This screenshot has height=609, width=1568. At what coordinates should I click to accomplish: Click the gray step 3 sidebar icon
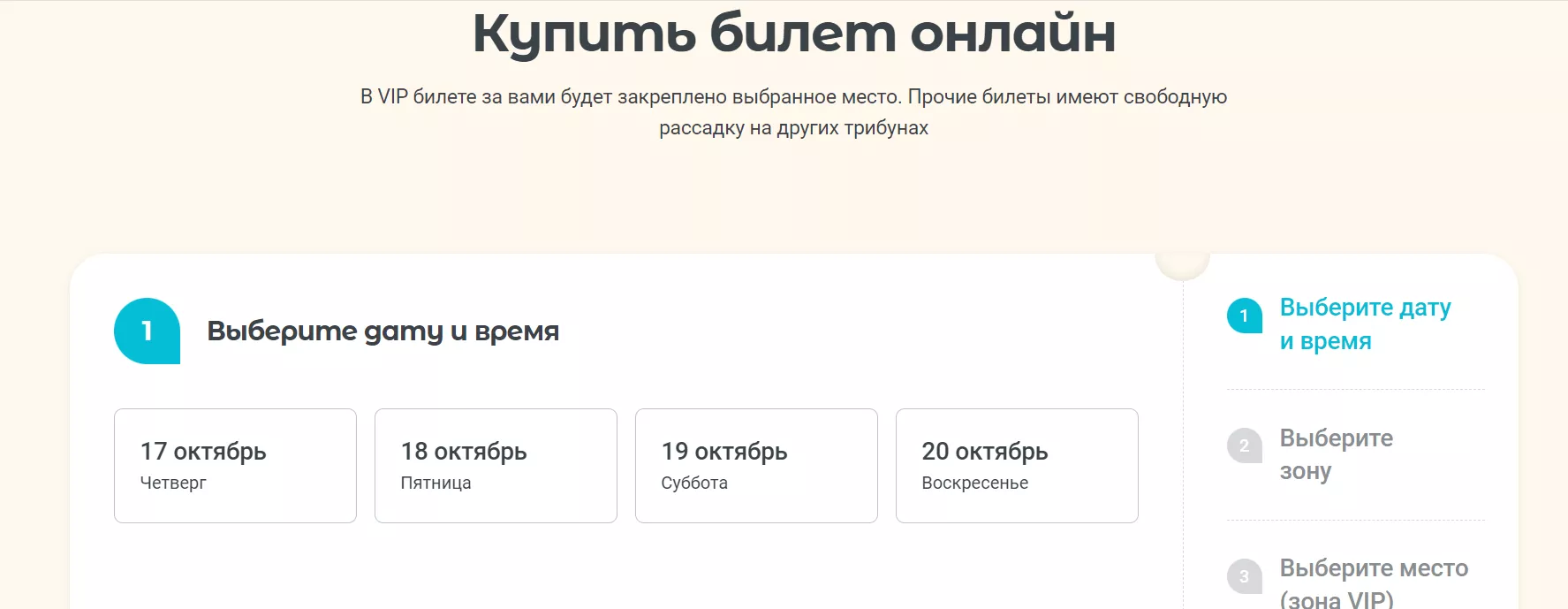[x=1244, y=576]
